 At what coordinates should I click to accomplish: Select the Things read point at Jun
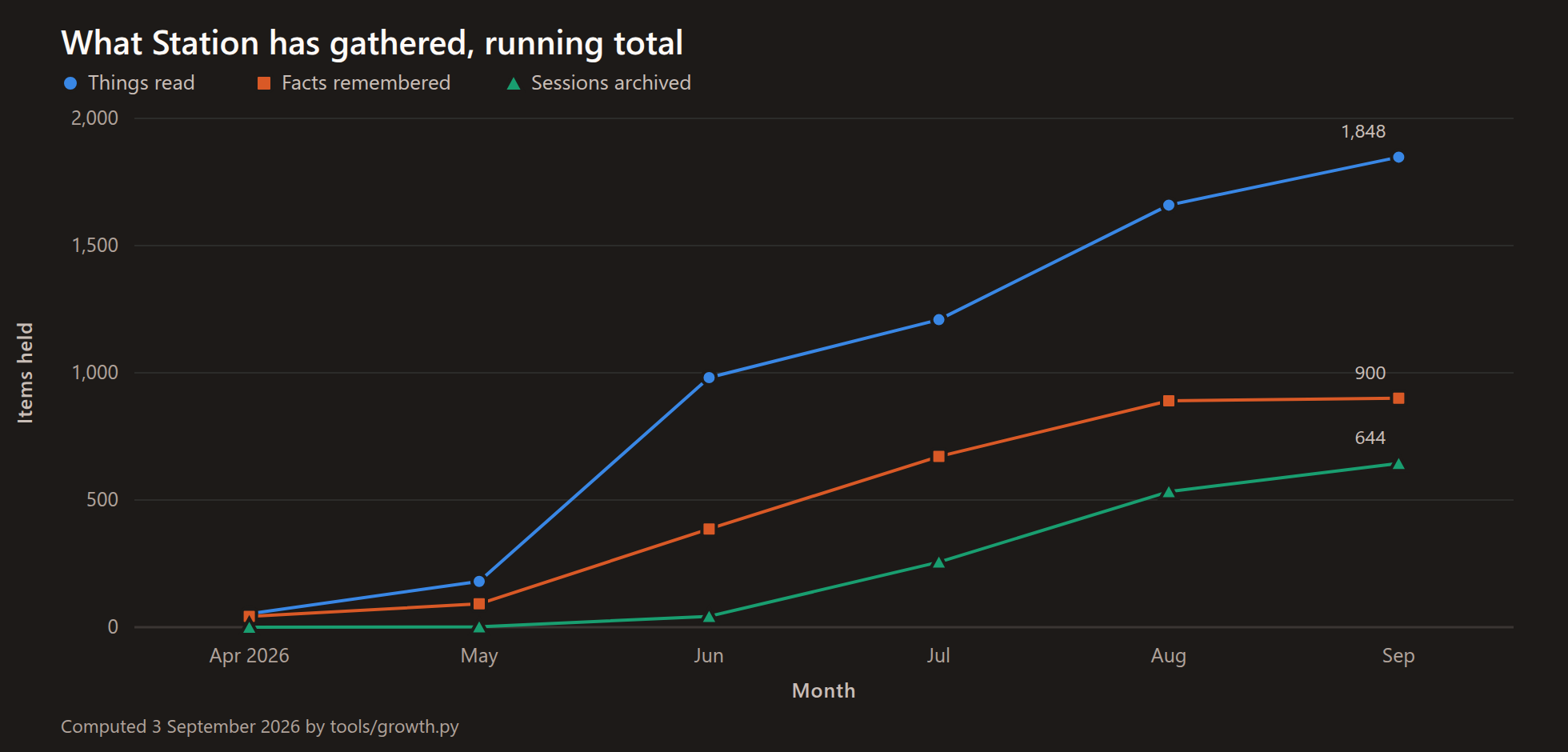(709, 378)
